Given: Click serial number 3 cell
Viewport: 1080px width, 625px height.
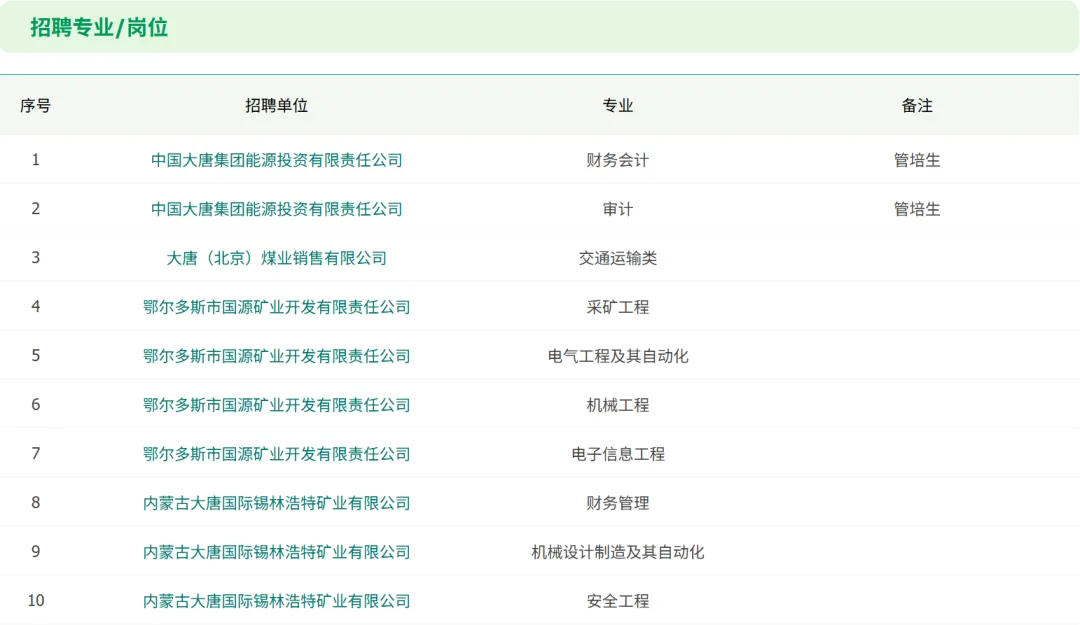Looking at the screenshot, I should click(36, 258).
